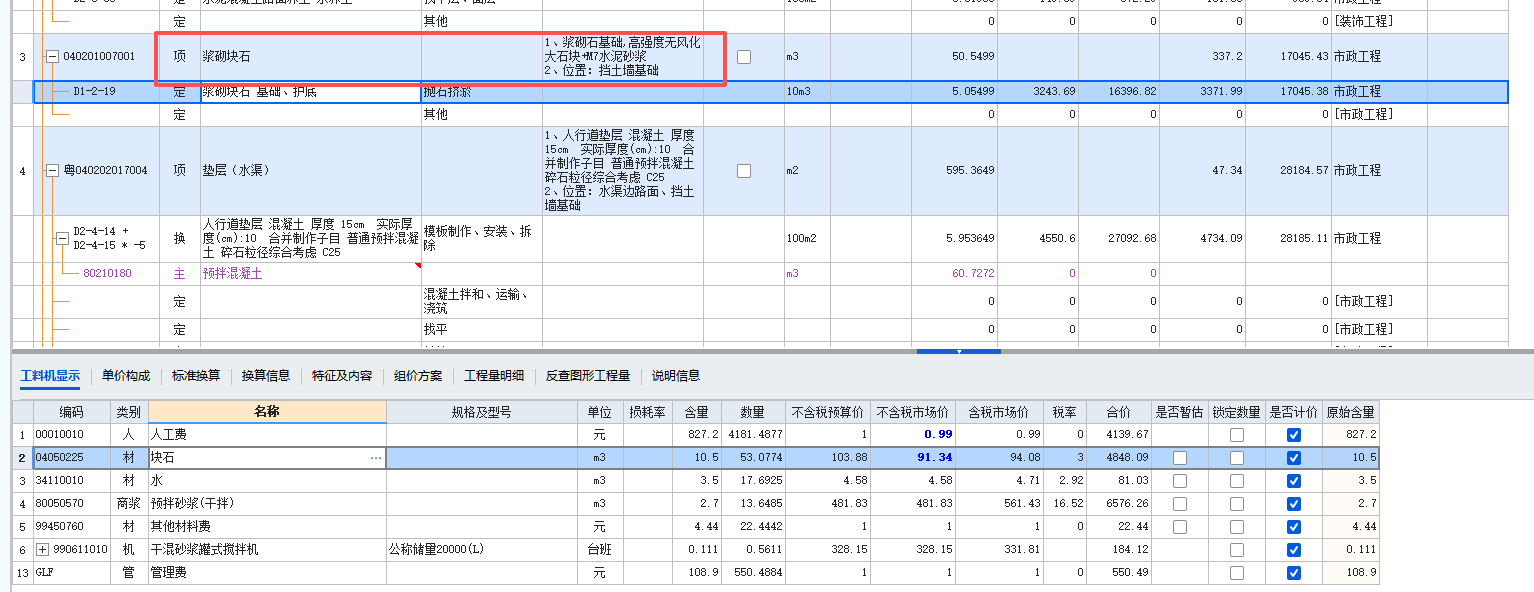The image size is (1534, 592).
Task: Click value 27092.68 in the D2-4-14 row
Action: (x=1132, y=239)
